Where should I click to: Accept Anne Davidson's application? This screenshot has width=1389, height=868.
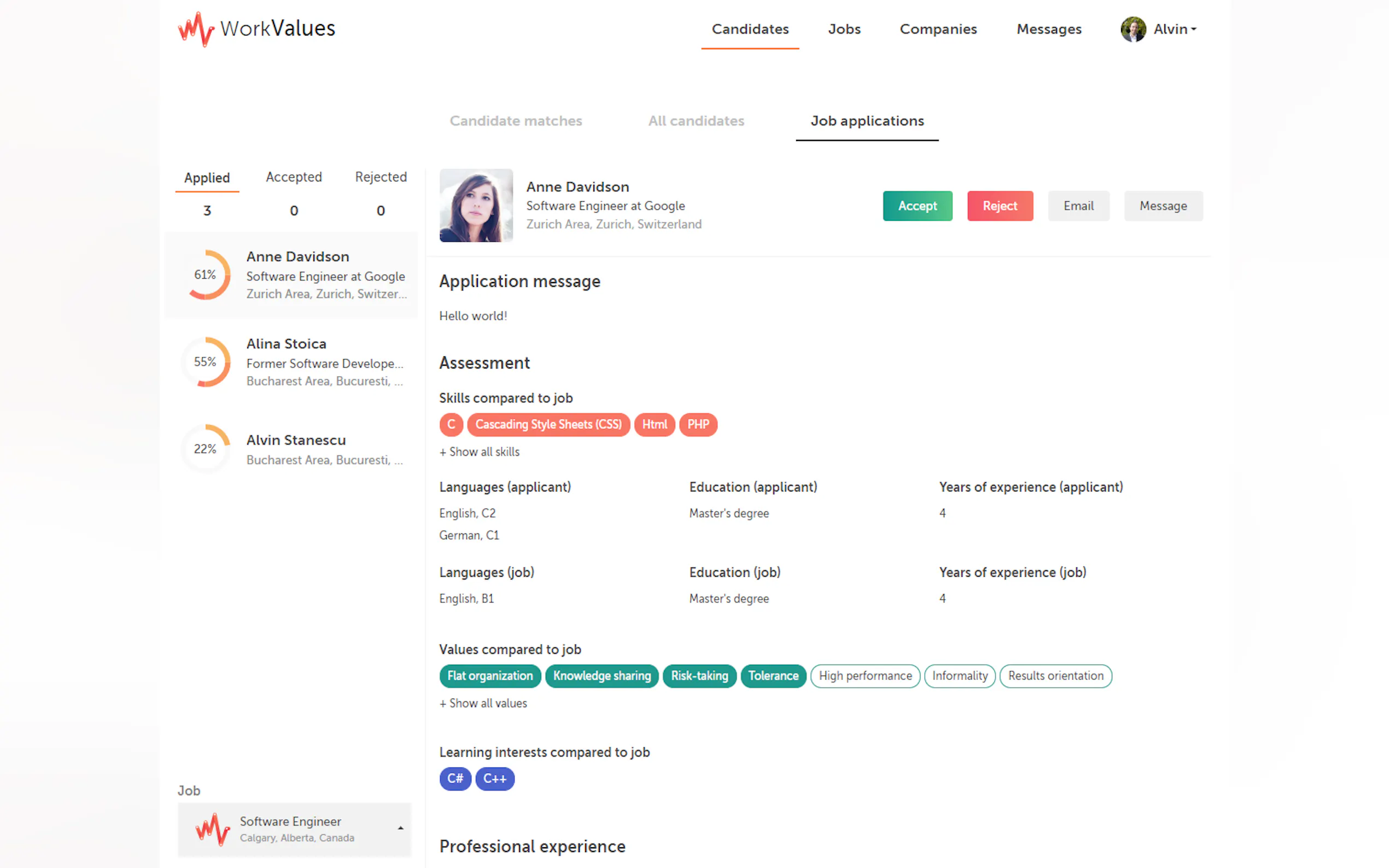click(917, 206)
